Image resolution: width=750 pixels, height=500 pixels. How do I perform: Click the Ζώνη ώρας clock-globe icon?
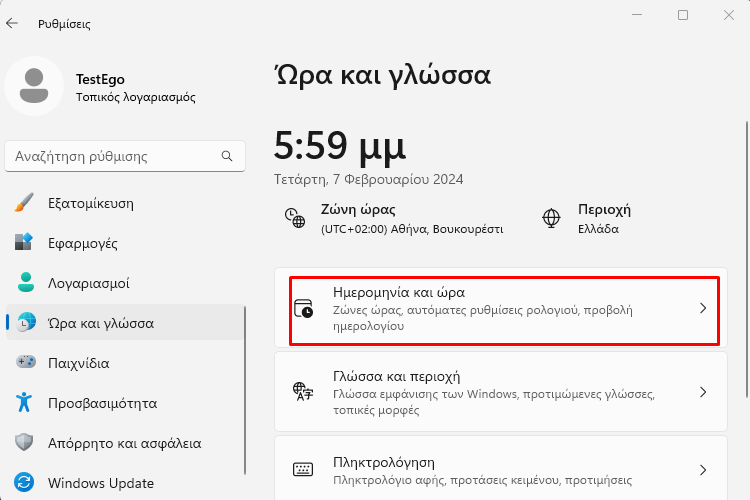point(295,218)
